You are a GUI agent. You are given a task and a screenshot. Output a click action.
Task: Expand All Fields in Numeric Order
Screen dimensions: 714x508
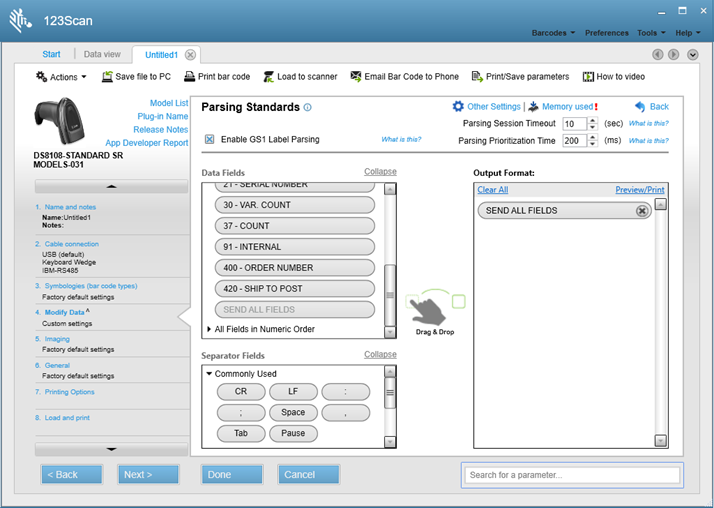point(209,329)
